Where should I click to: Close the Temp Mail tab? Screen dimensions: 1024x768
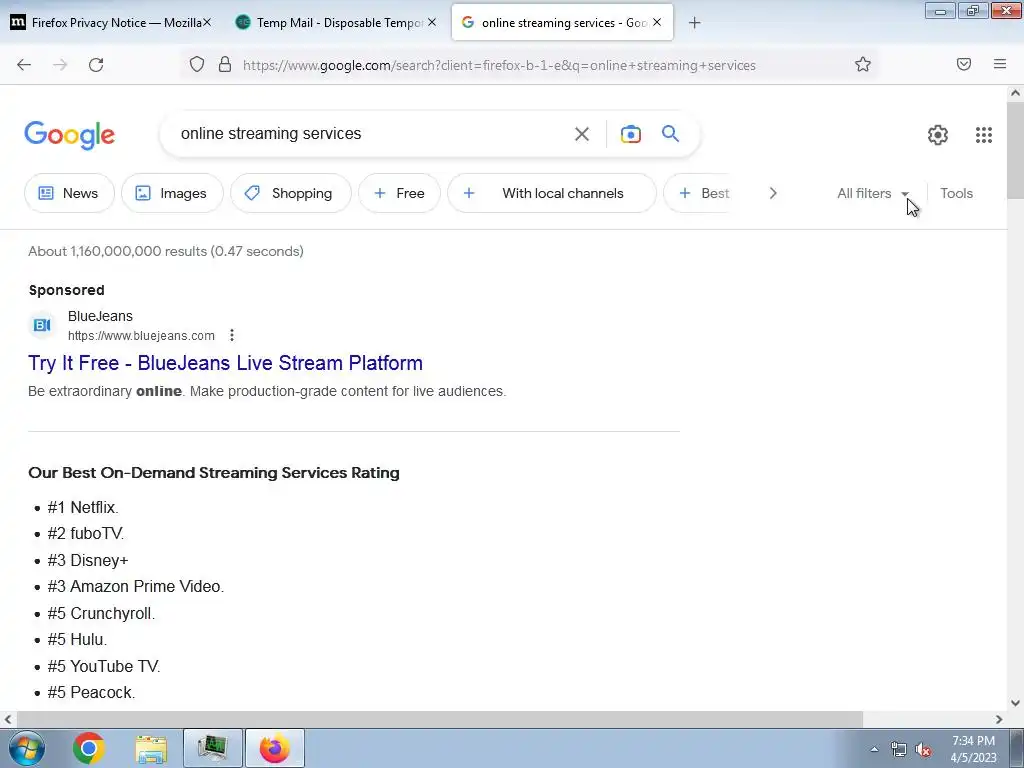pos(432,23)
